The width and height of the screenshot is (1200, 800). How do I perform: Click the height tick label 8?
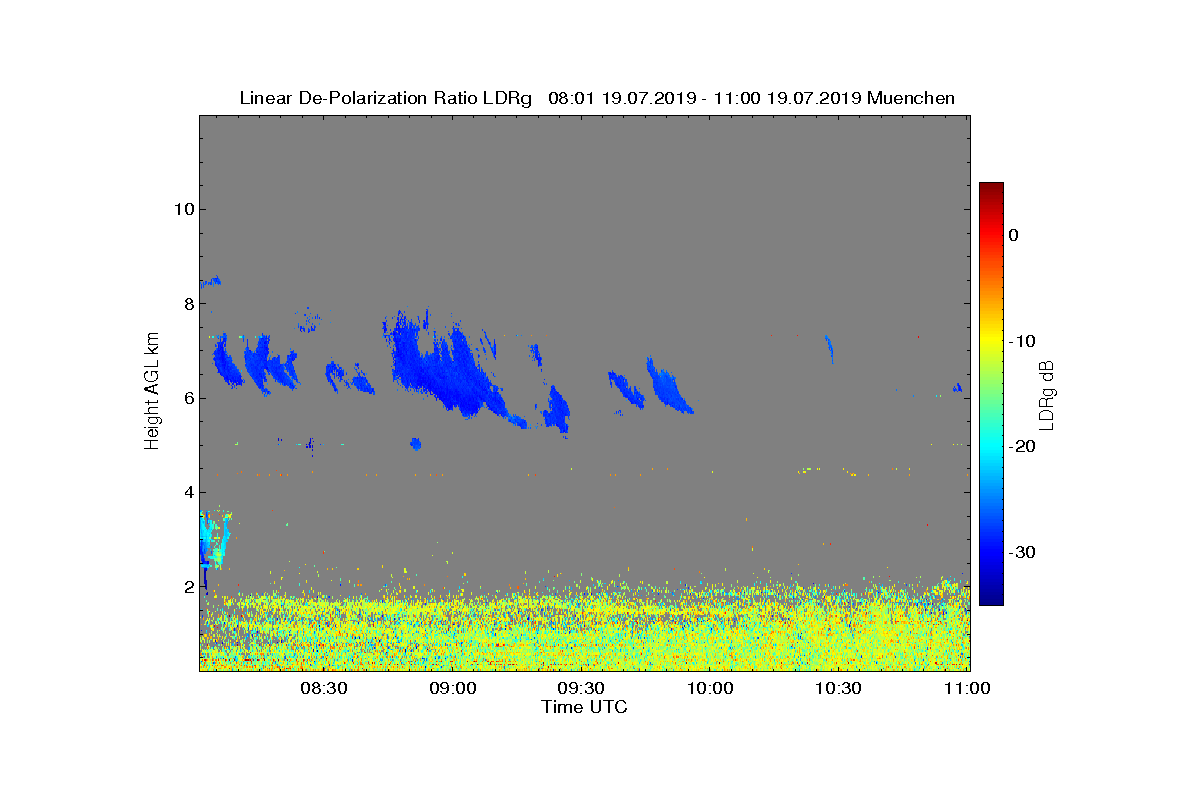pos(187,304)
